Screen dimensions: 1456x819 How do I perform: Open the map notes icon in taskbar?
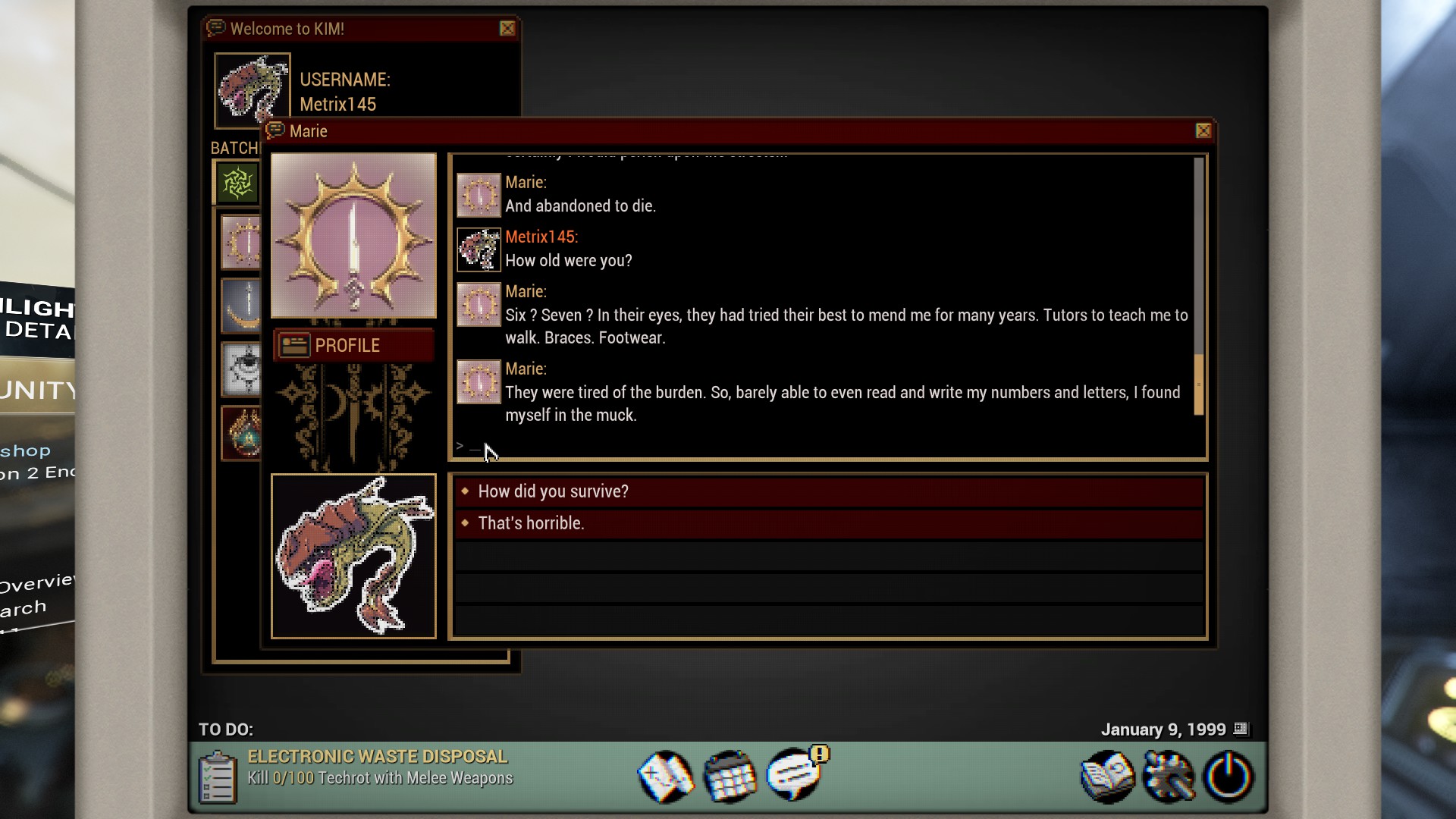[666, 777]
